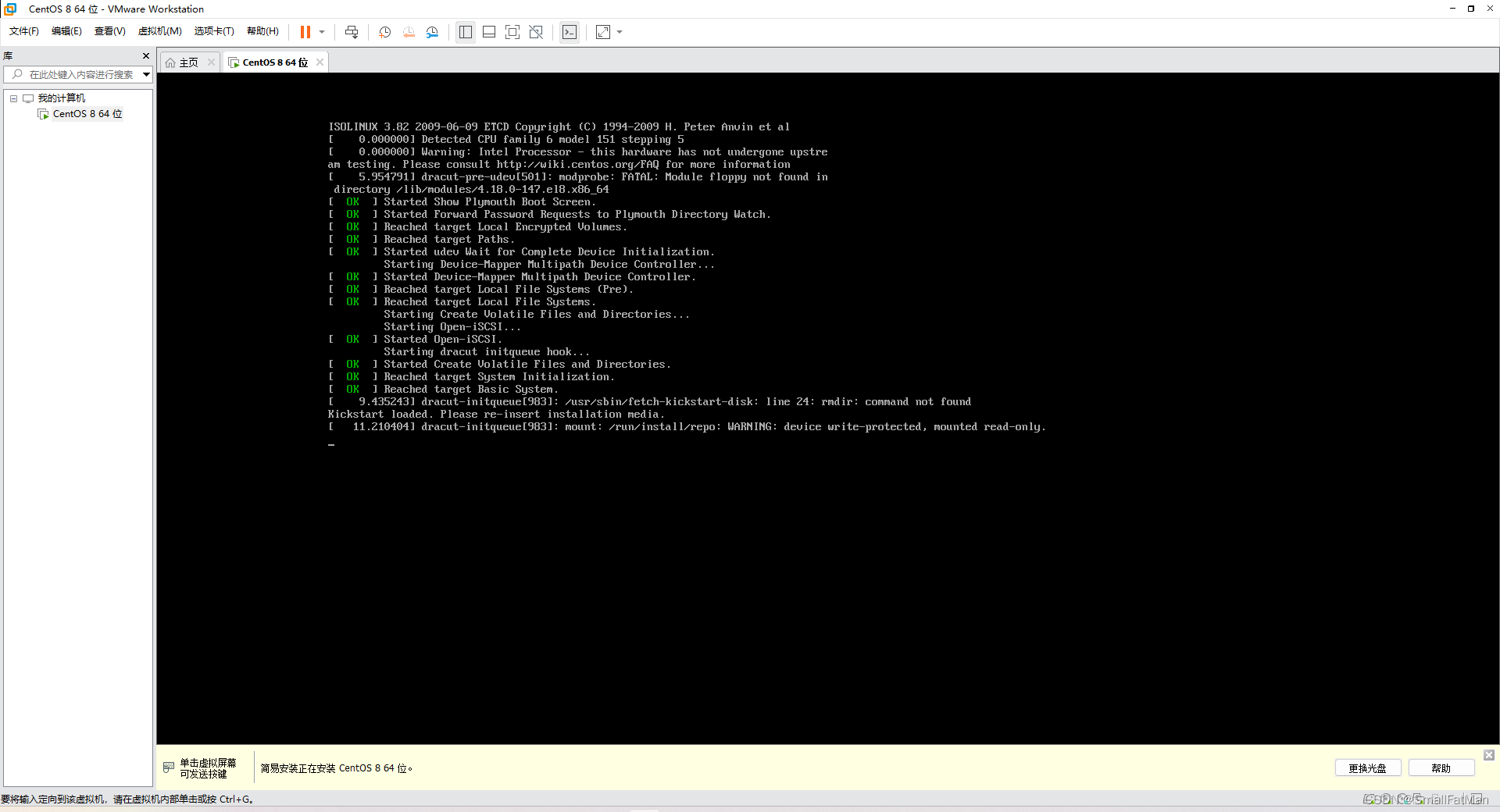Close the CentOS 8 64 位 tab
The height and width of the screenshot is (812, 1500).
pyautogui.click(x=320, y=62)
